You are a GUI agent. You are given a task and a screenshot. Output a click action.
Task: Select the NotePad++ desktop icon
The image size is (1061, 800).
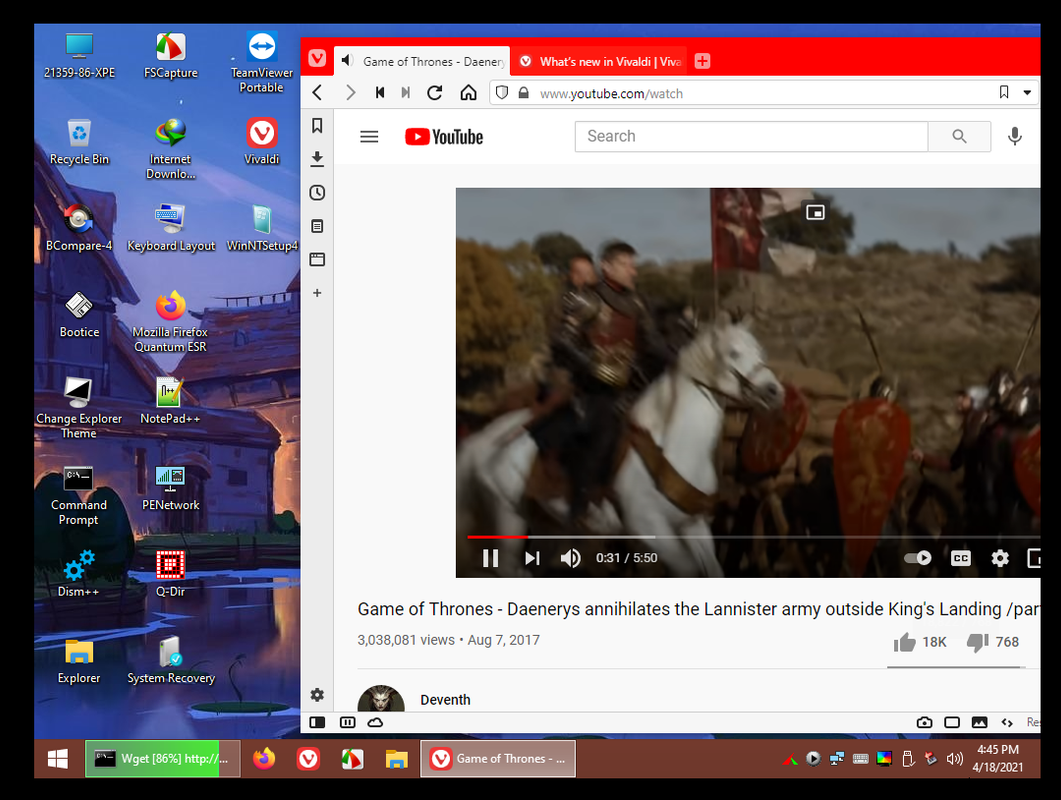(x=170, y=401)
